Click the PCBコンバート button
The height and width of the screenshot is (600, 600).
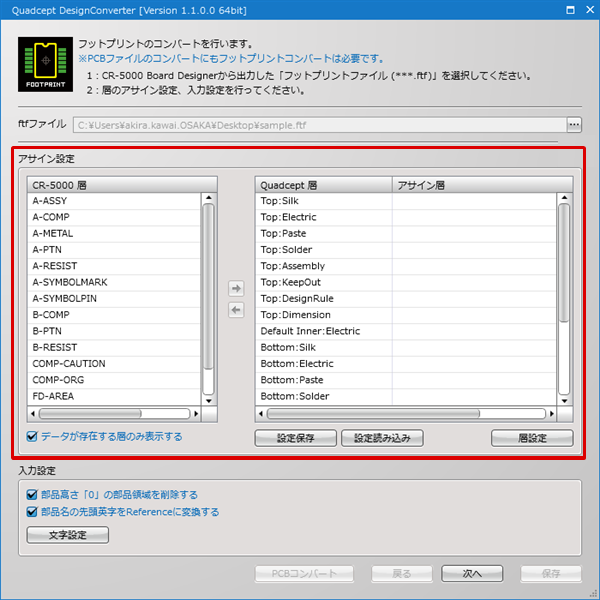(x=304, y=573)
